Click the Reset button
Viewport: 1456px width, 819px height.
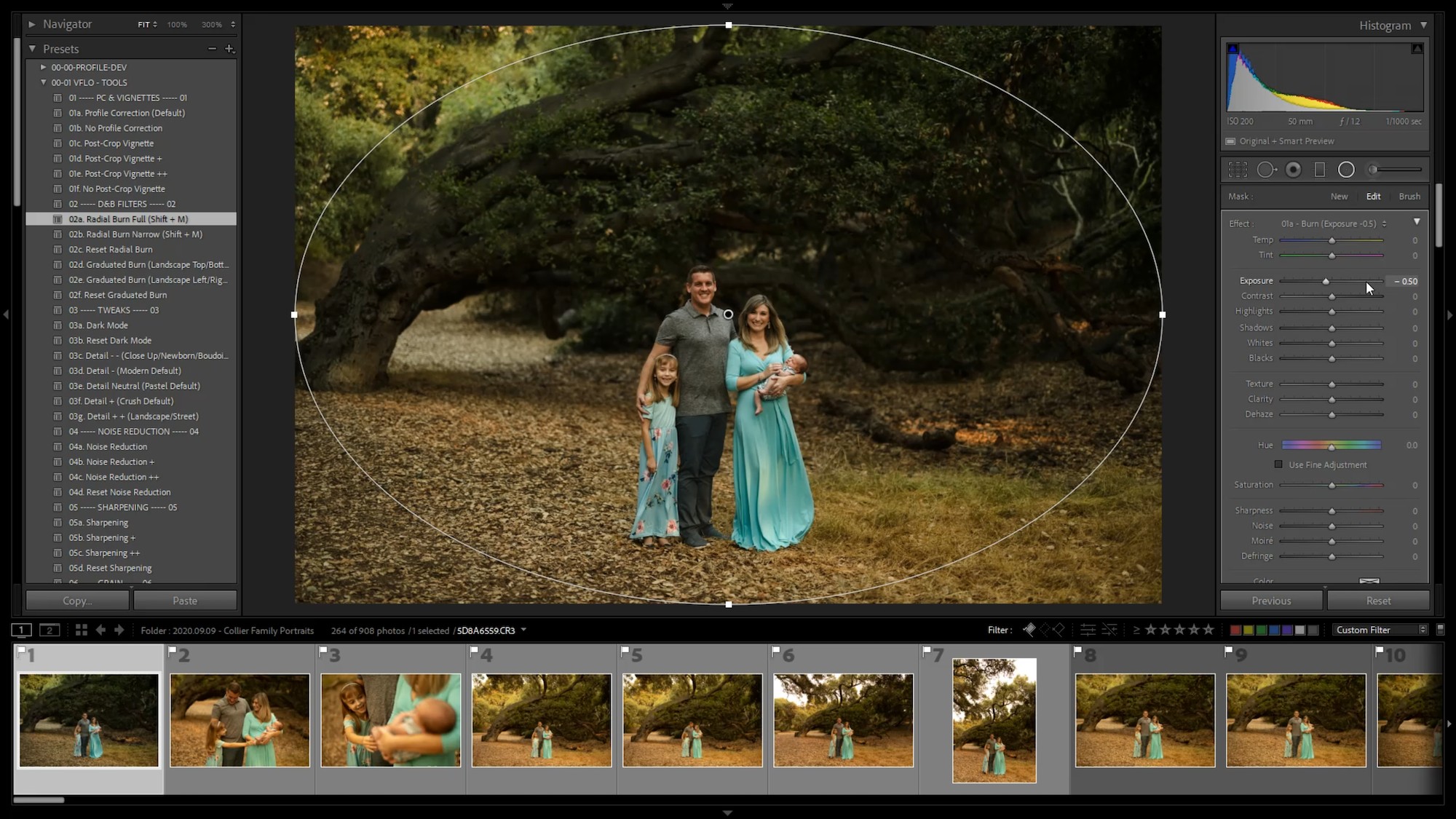coord(1378,601)
